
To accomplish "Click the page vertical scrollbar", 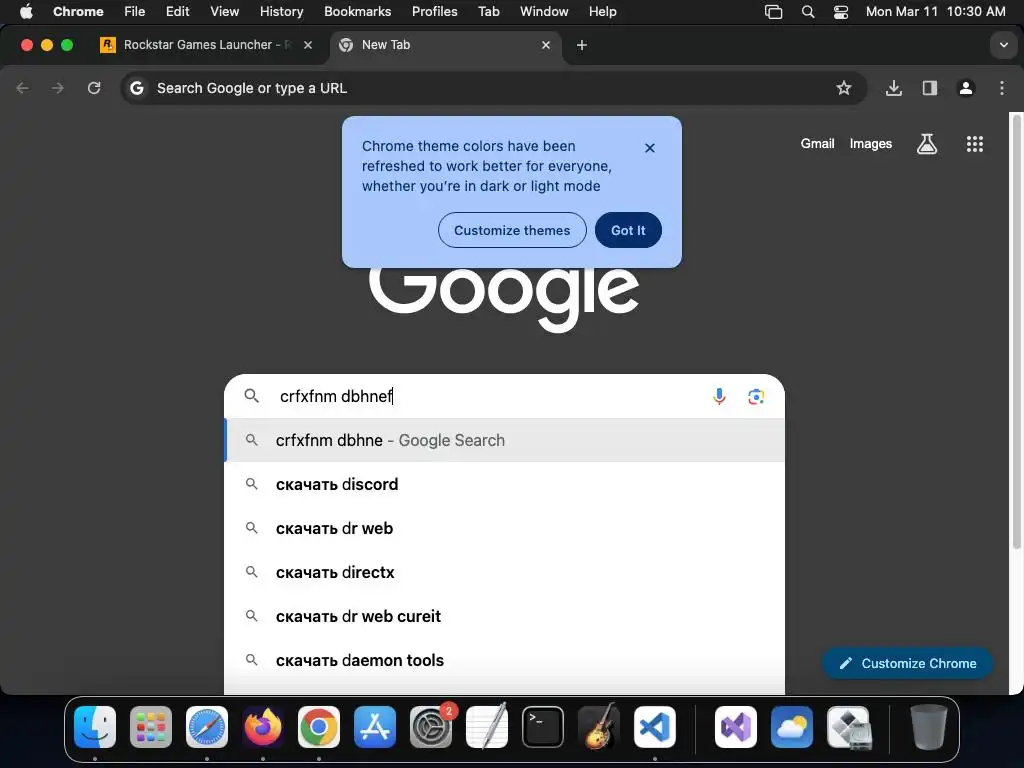I will tap(1016, 330).
